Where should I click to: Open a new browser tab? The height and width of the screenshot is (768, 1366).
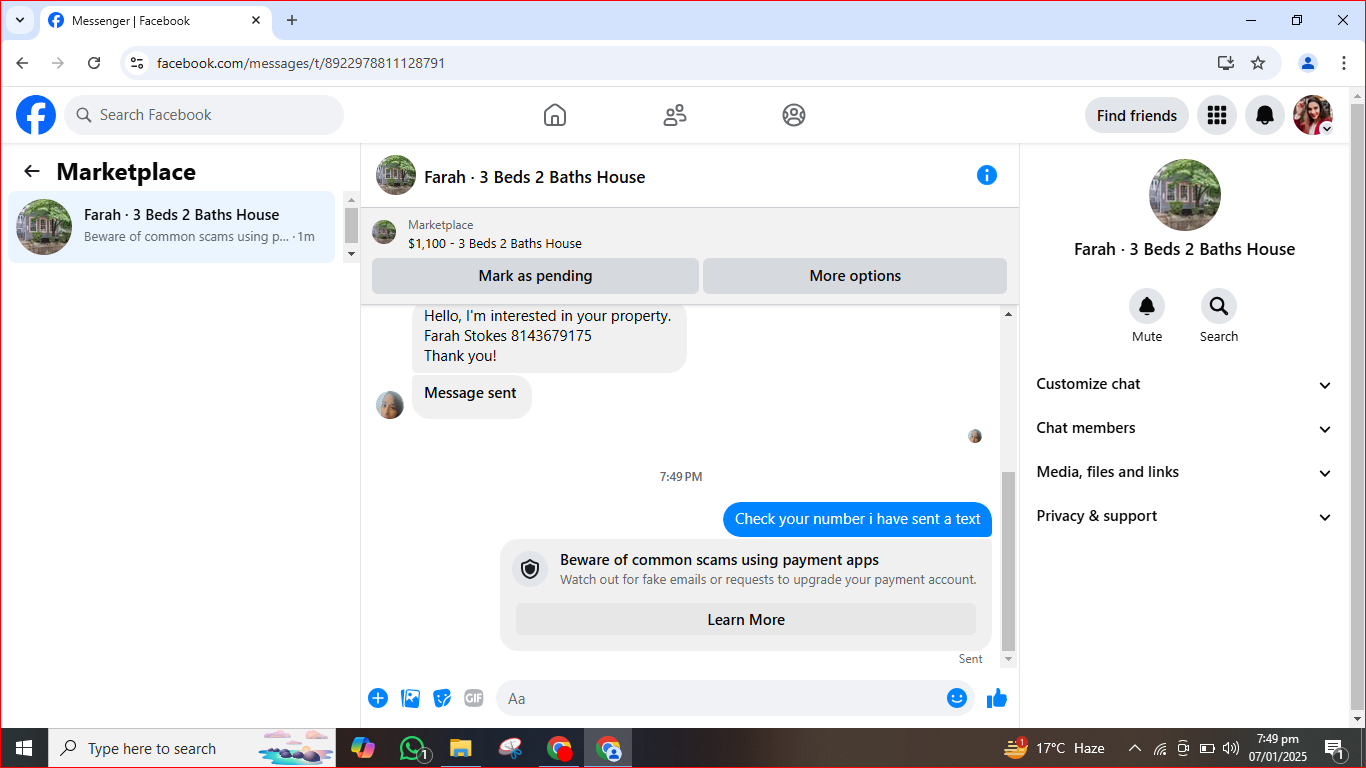pyautogui.click(x=292, y=20)
